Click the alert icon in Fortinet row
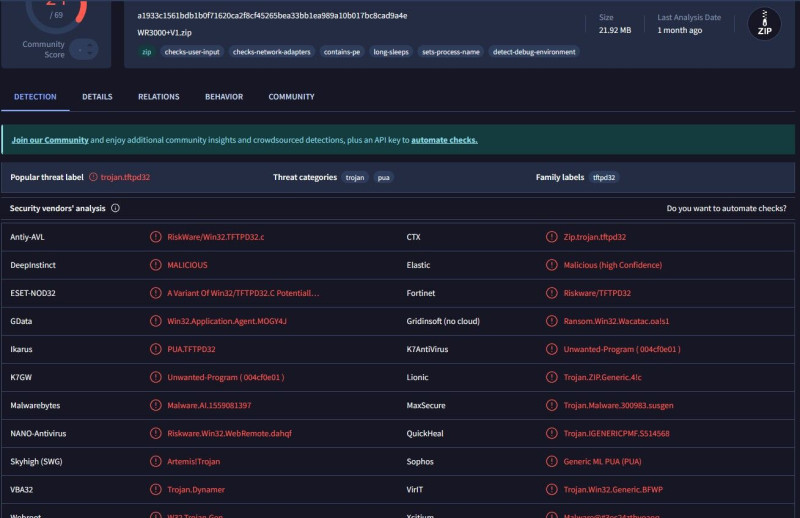800x518 pixels. coord(552,293)
